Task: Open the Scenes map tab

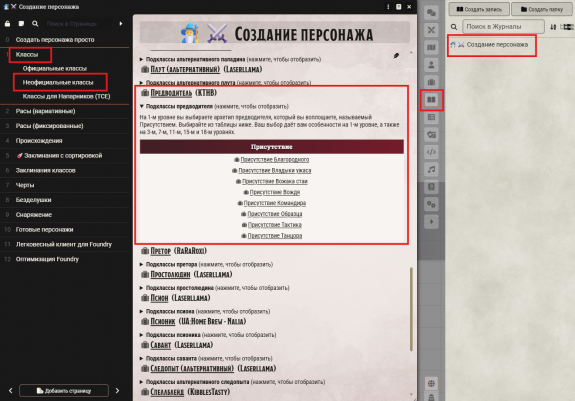Action: pyautogui.click(x=431, y=47)
